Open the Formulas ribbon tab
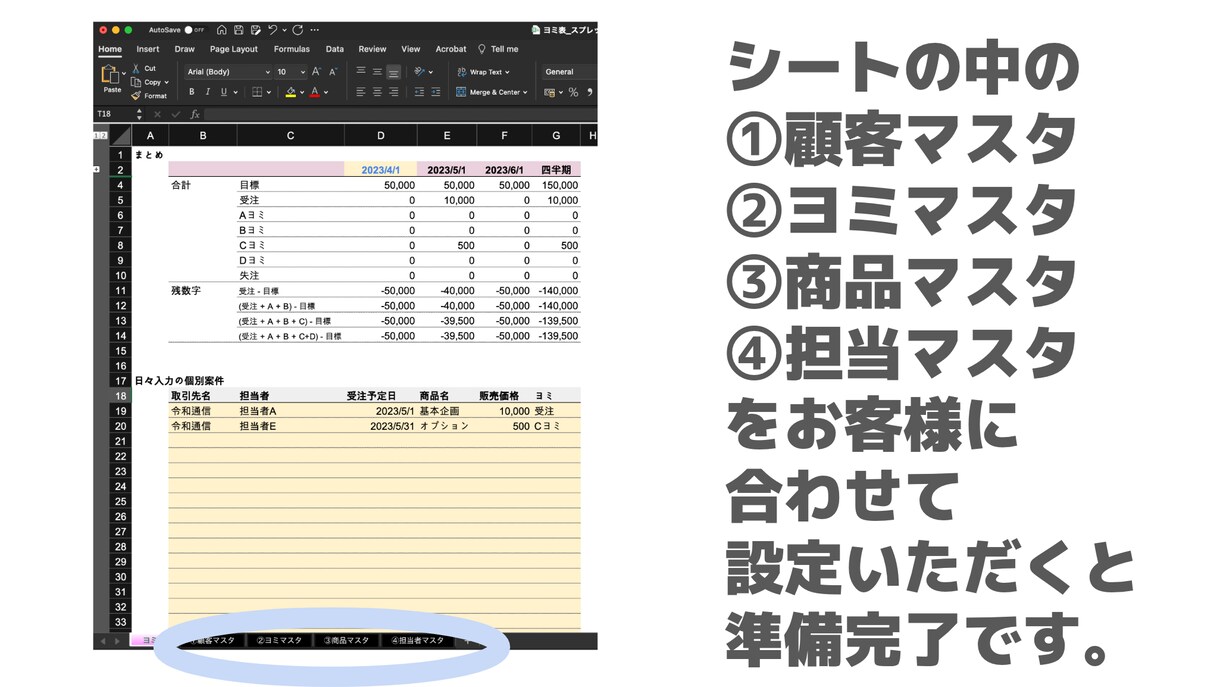Viewport: 1220px width, 687px height. click(292, 49)
